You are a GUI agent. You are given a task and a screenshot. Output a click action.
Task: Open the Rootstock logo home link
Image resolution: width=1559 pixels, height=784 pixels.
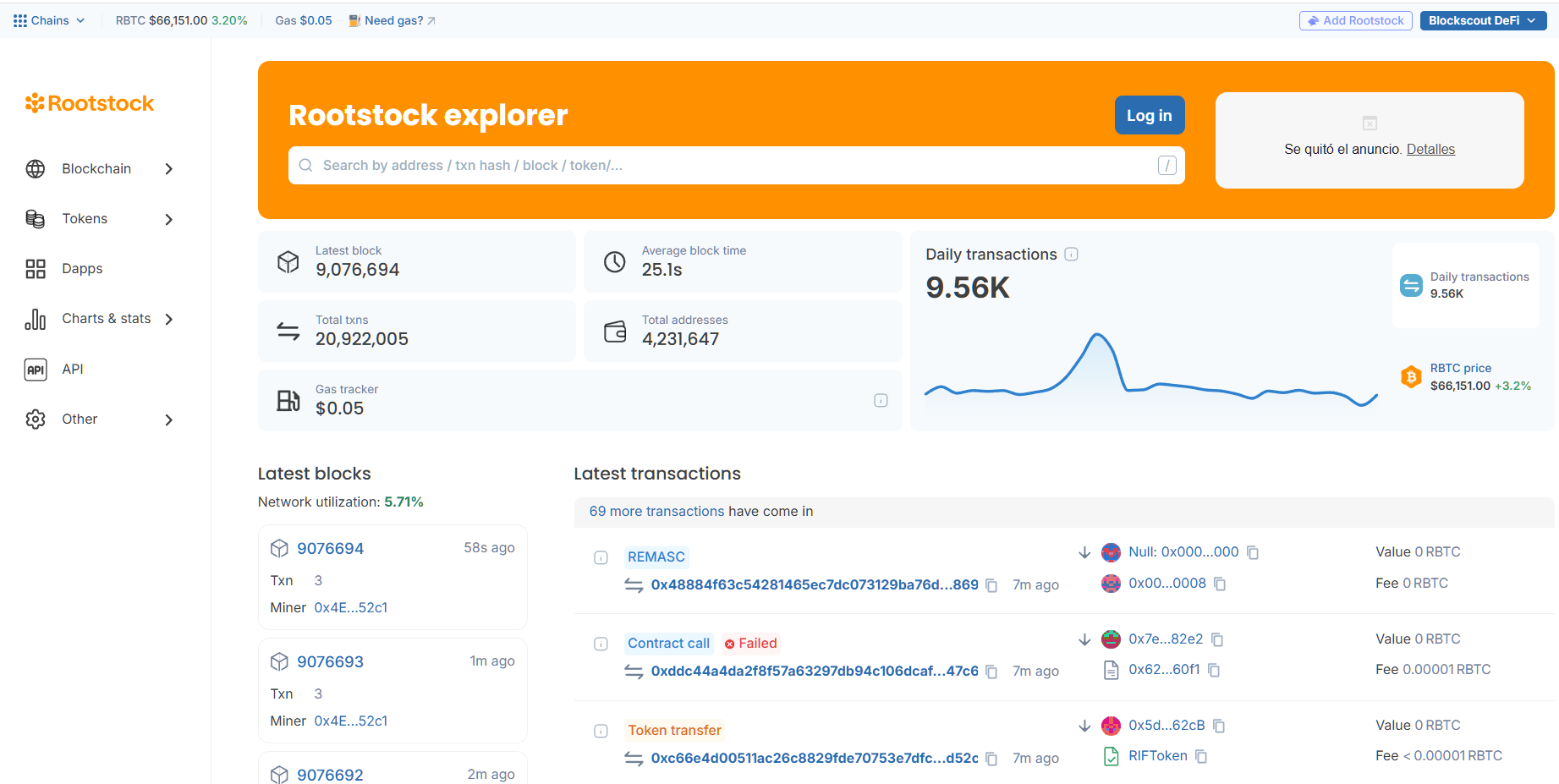90,103
